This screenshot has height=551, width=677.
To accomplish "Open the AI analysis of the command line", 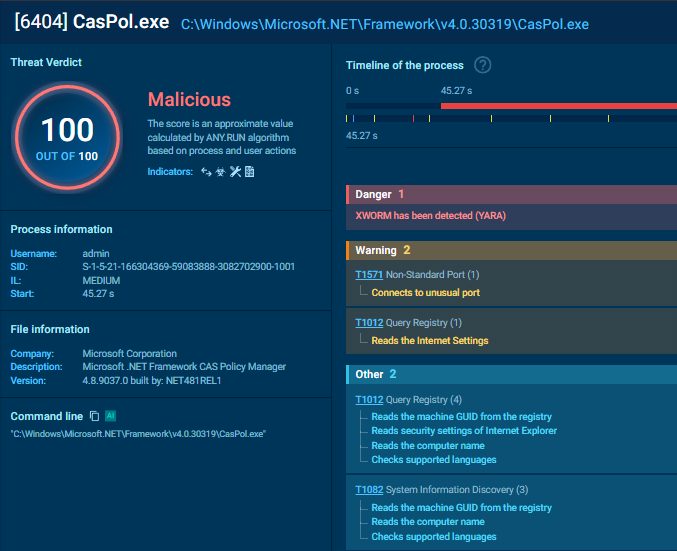I will click(x=111, y=416).
